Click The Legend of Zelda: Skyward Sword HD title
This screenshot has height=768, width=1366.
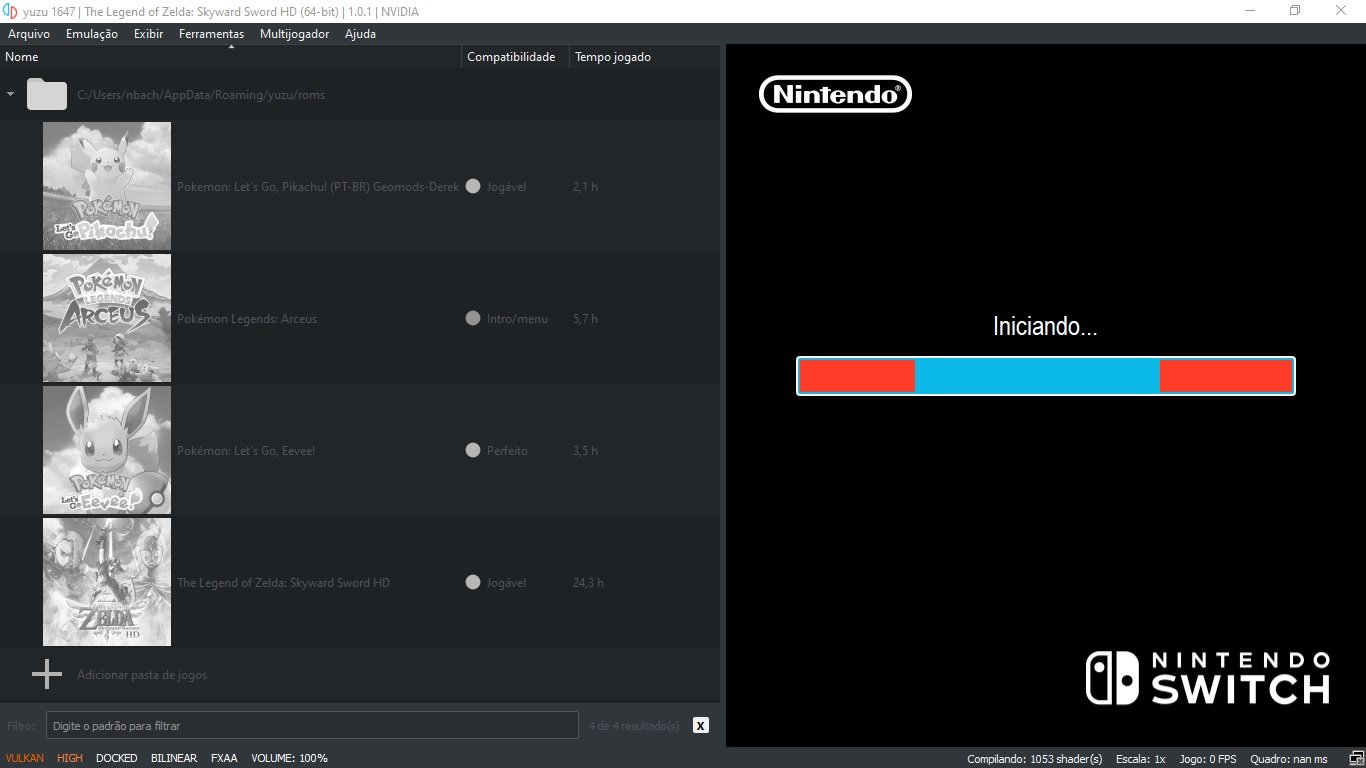[283, 583]
